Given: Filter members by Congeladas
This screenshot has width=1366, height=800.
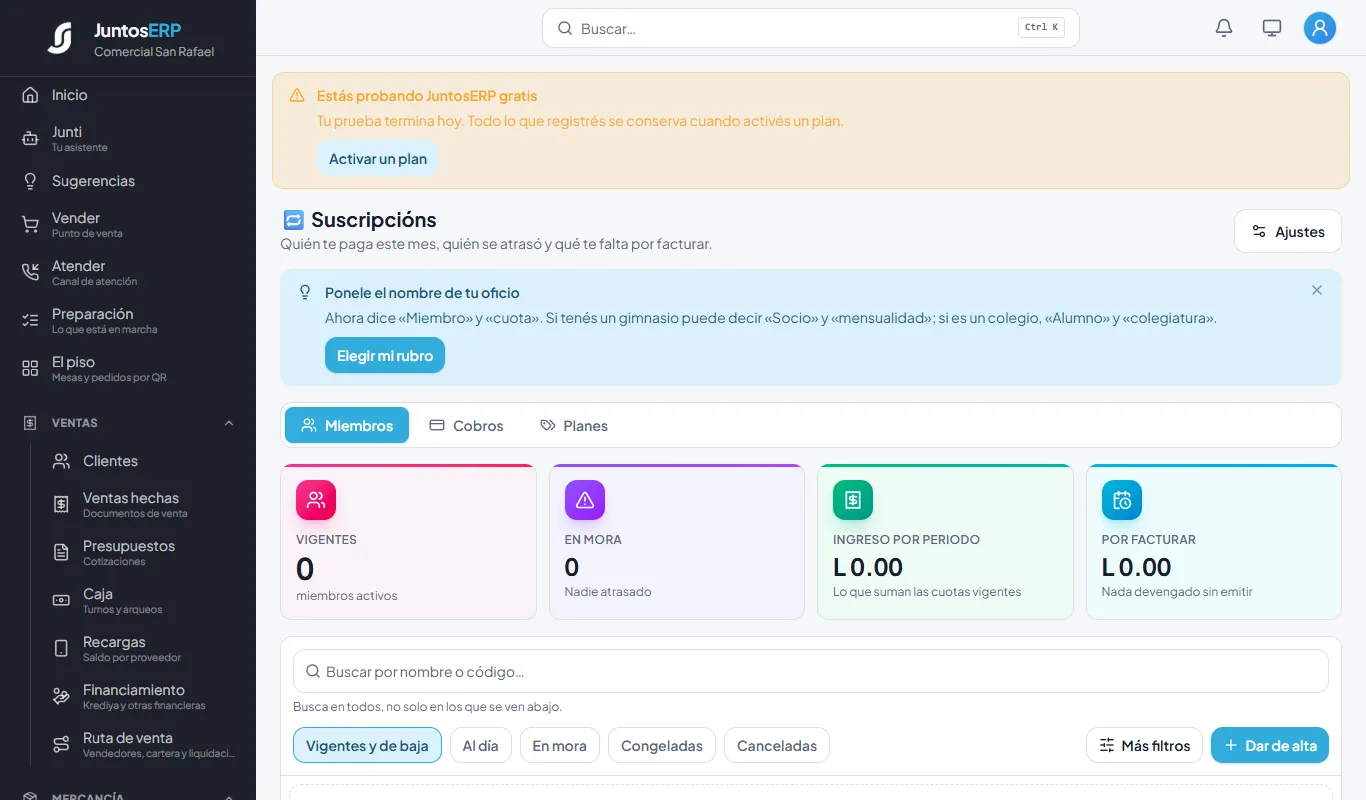Looking at the screenshot, I should 662,745.
